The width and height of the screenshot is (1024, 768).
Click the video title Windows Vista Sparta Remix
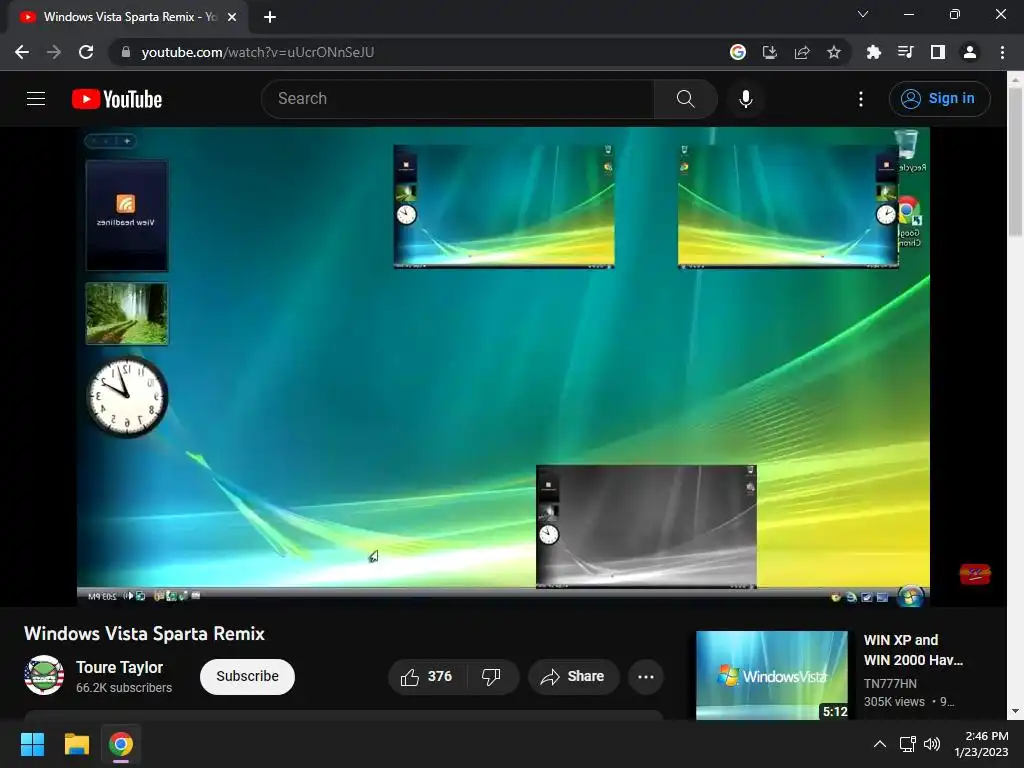tap(144, 633)
